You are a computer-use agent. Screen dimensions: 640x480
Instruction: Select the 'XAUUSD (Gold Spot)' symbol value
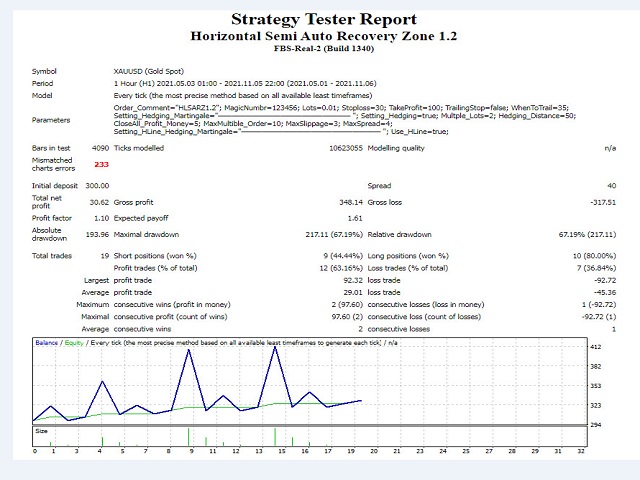149,71
